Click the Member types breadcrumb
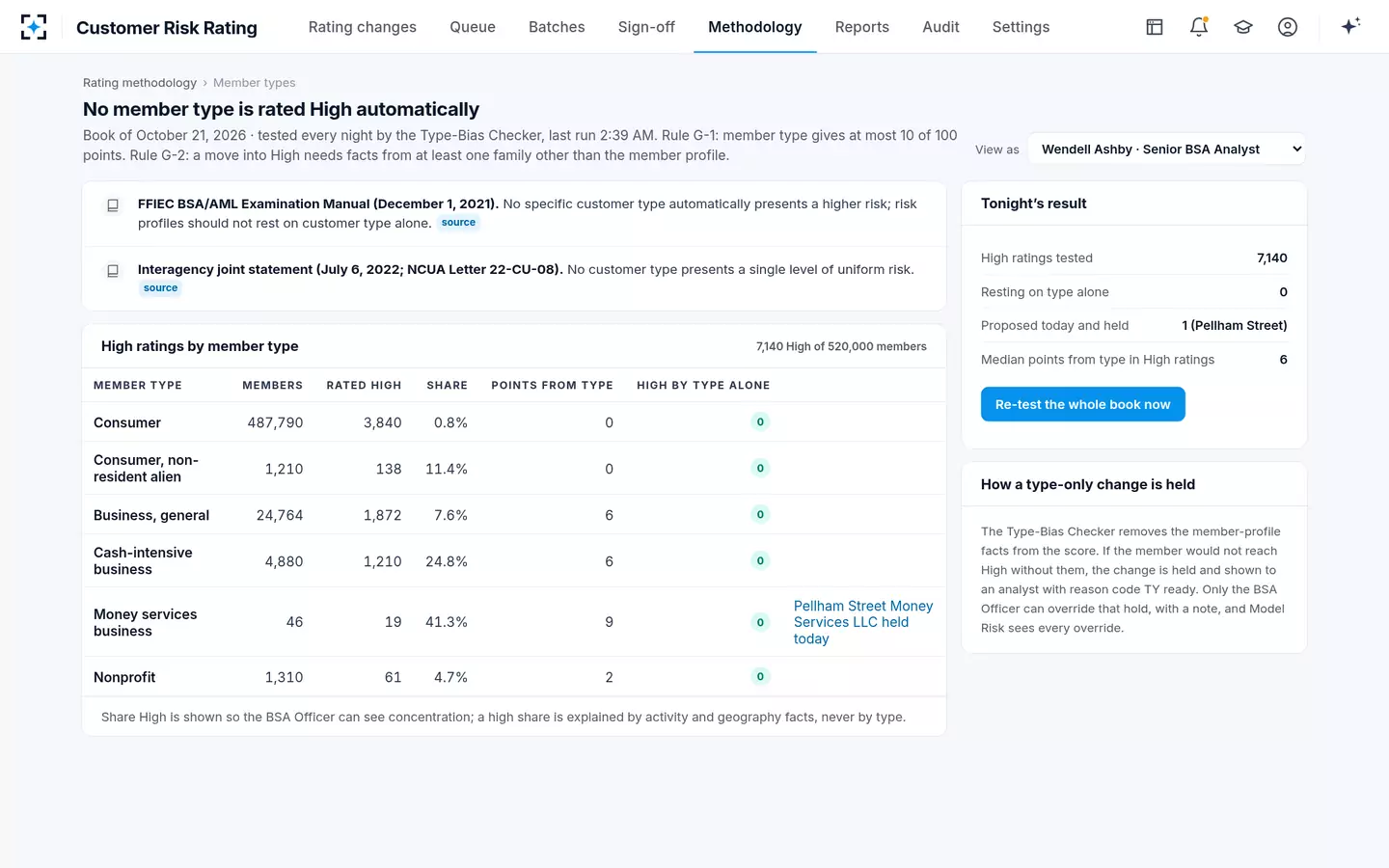This screenshot has height=868, width=1389. point(255,83)
